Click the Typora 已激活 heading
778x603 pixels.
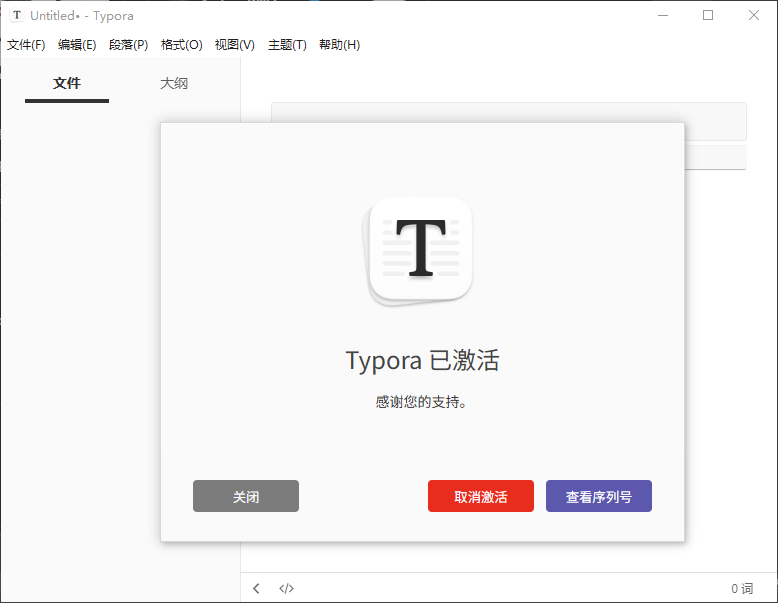point(422,360)
